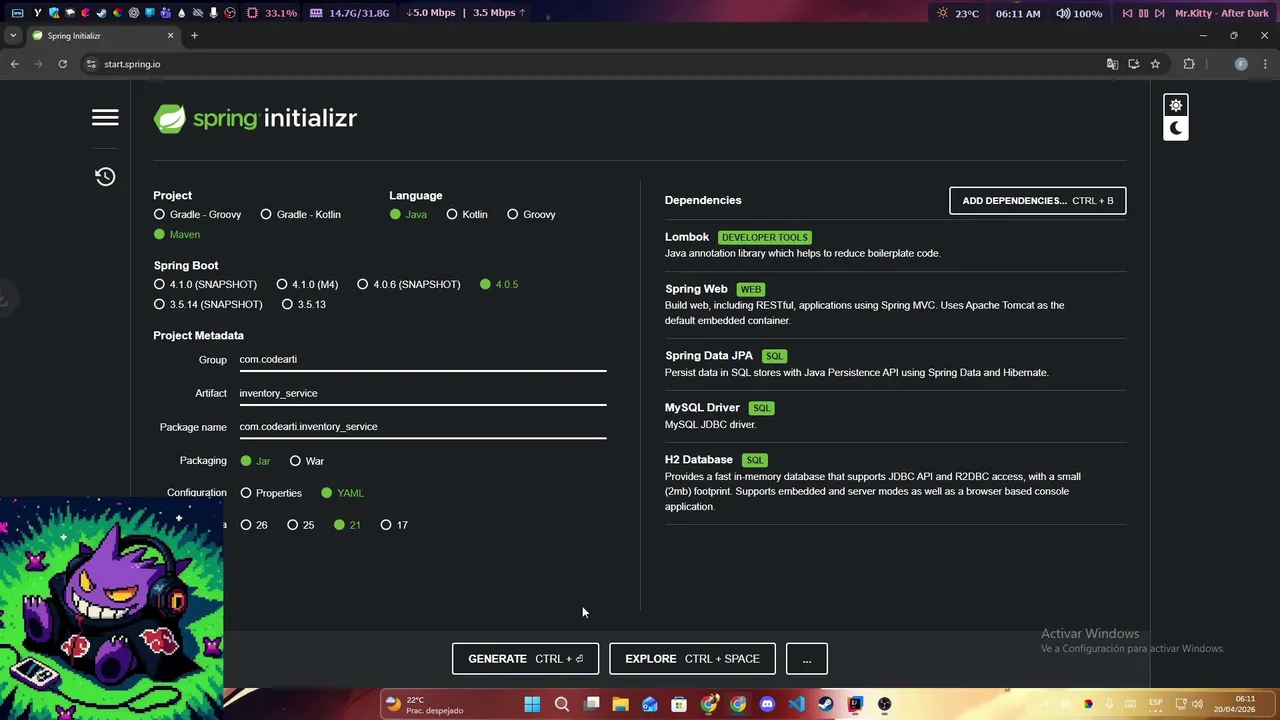Open Windows Start menu
This screenshot has height=720, width=1280.
point(532,705)
